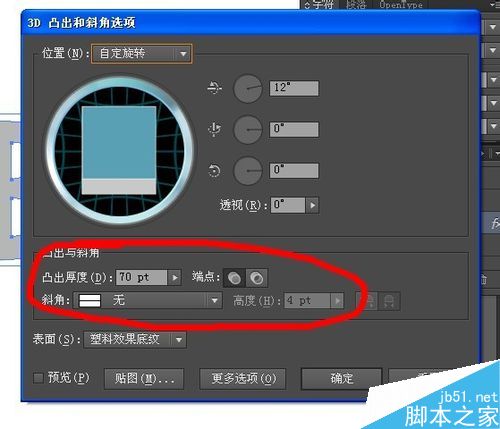This screenshot has height=429, width=500.
Task: Open the 位置 position dropdown
Action: click(x=142, y=54)
